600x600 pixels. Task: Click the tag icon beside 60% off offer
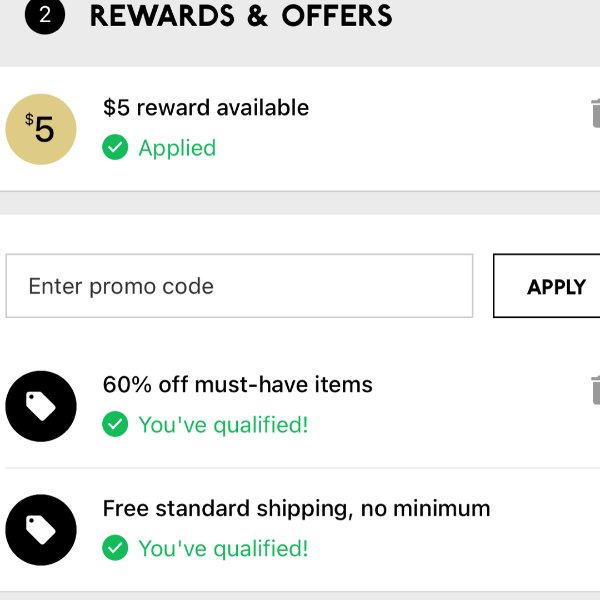[41, 406]
